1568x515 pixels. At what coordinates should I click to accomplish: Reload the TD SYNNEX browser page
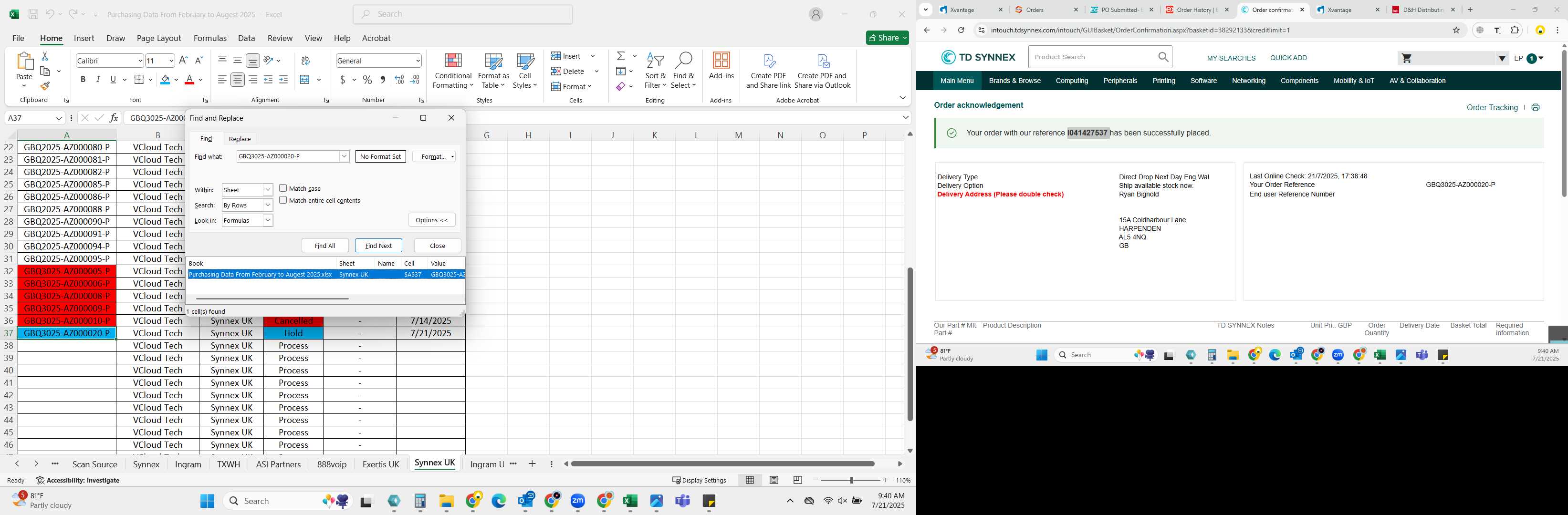[961, 30]
